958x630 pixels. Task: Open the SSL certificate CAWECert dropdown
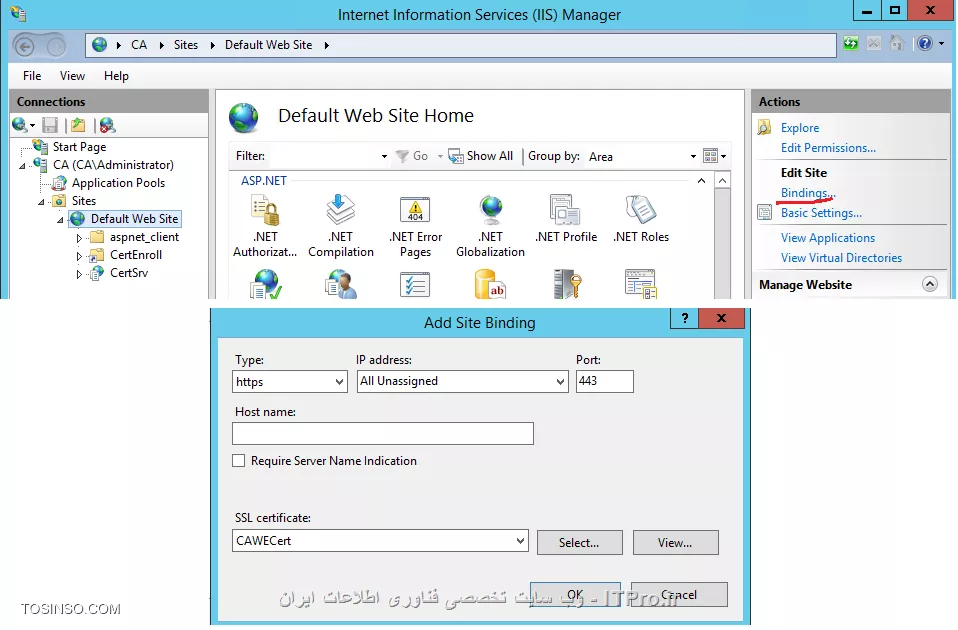[380, 541]
